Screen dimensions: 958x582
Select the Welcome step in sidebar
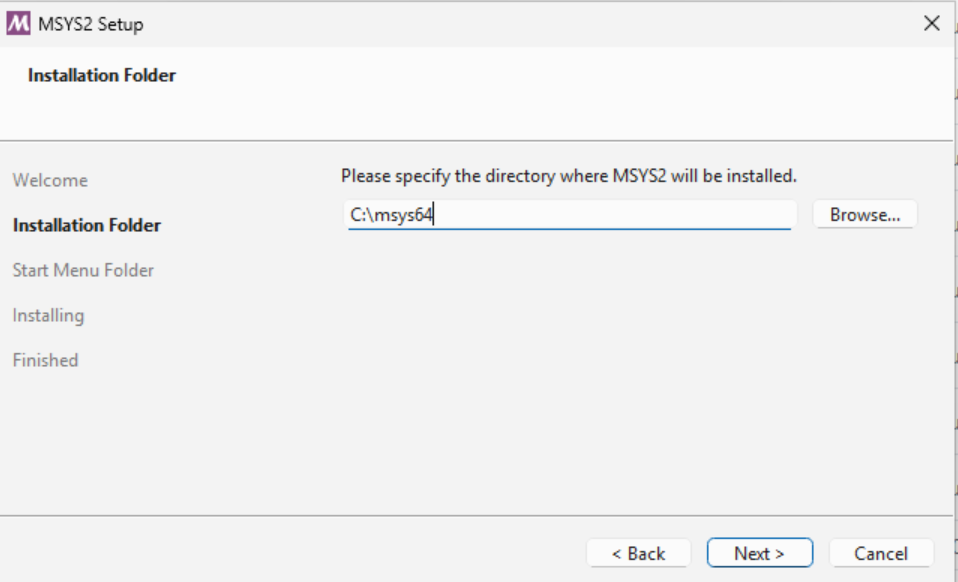click(50, 181)
